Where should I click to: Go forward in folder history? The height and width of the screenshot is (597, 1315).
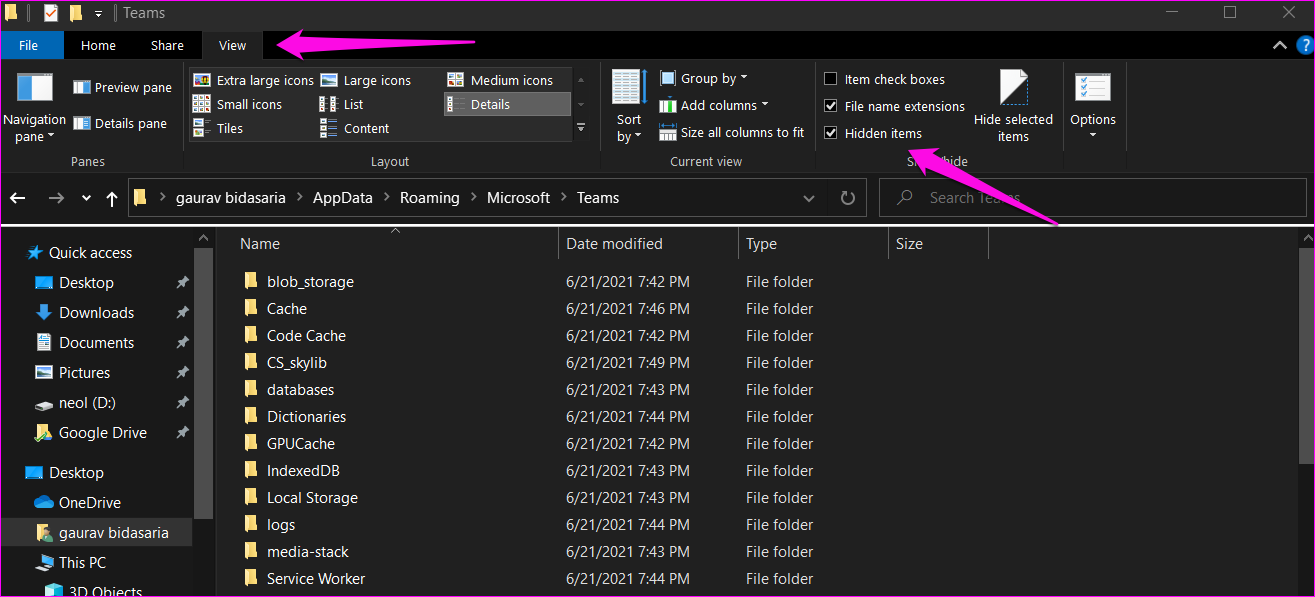pyautogui.click(x=56, y=198)
